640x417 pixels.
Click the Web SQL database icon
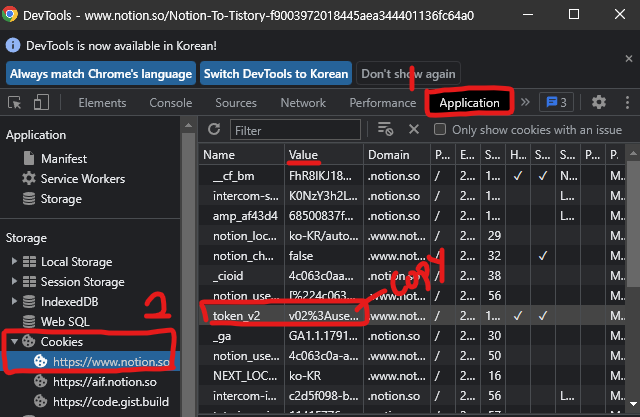coord(29,322)
